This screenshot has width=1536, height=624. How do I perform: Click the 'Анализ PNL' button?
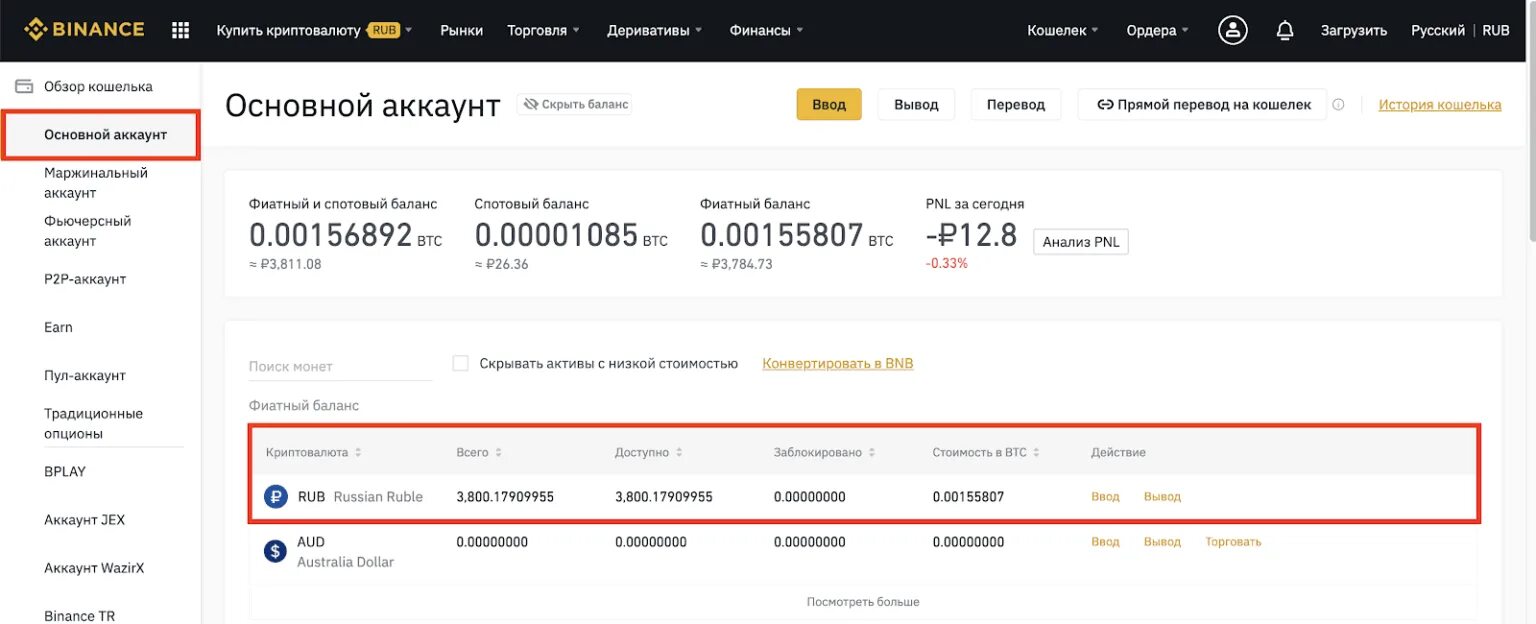tap(1081, 241)
